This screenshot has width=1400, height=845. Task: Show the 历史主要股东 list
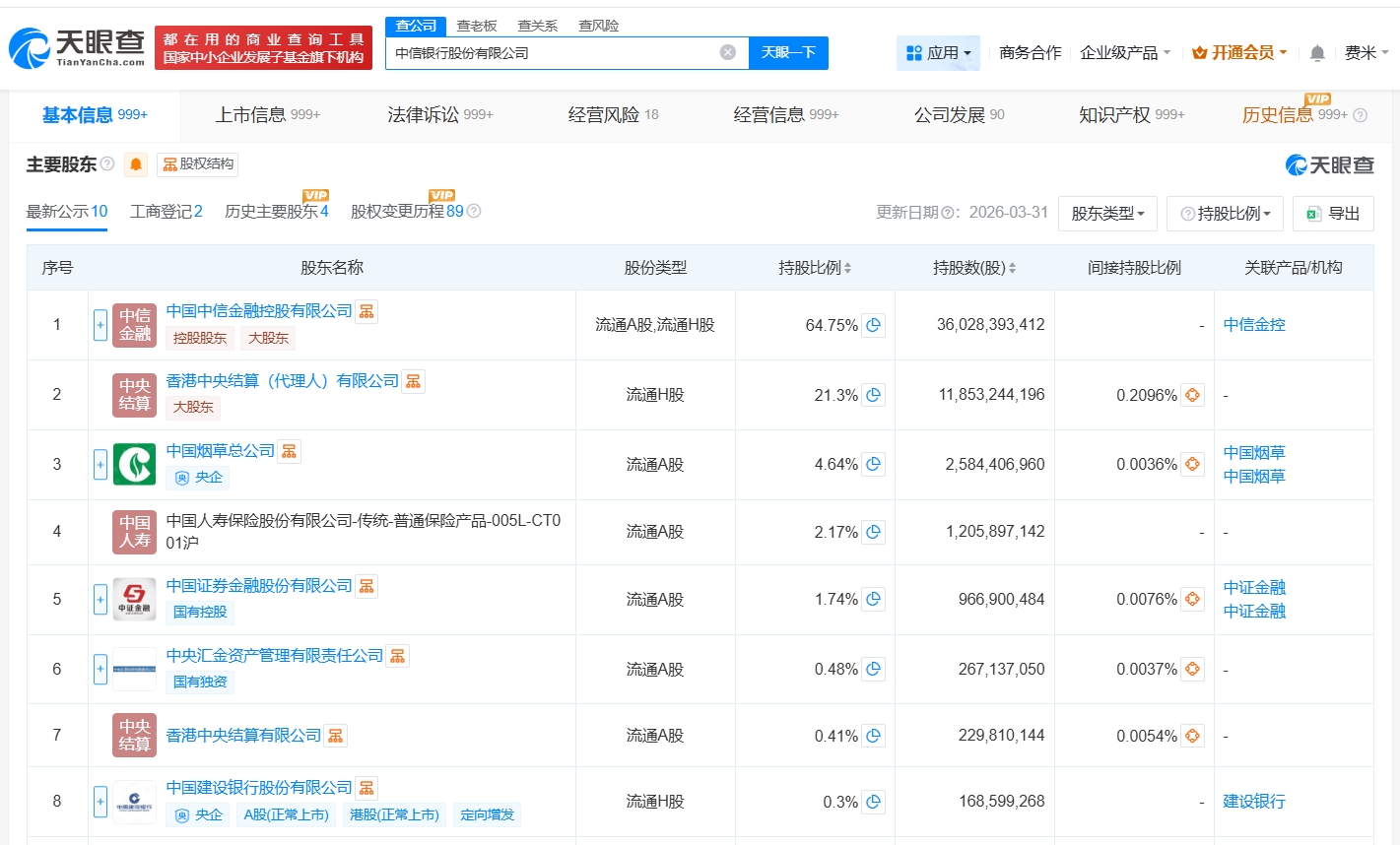[277, 212]
